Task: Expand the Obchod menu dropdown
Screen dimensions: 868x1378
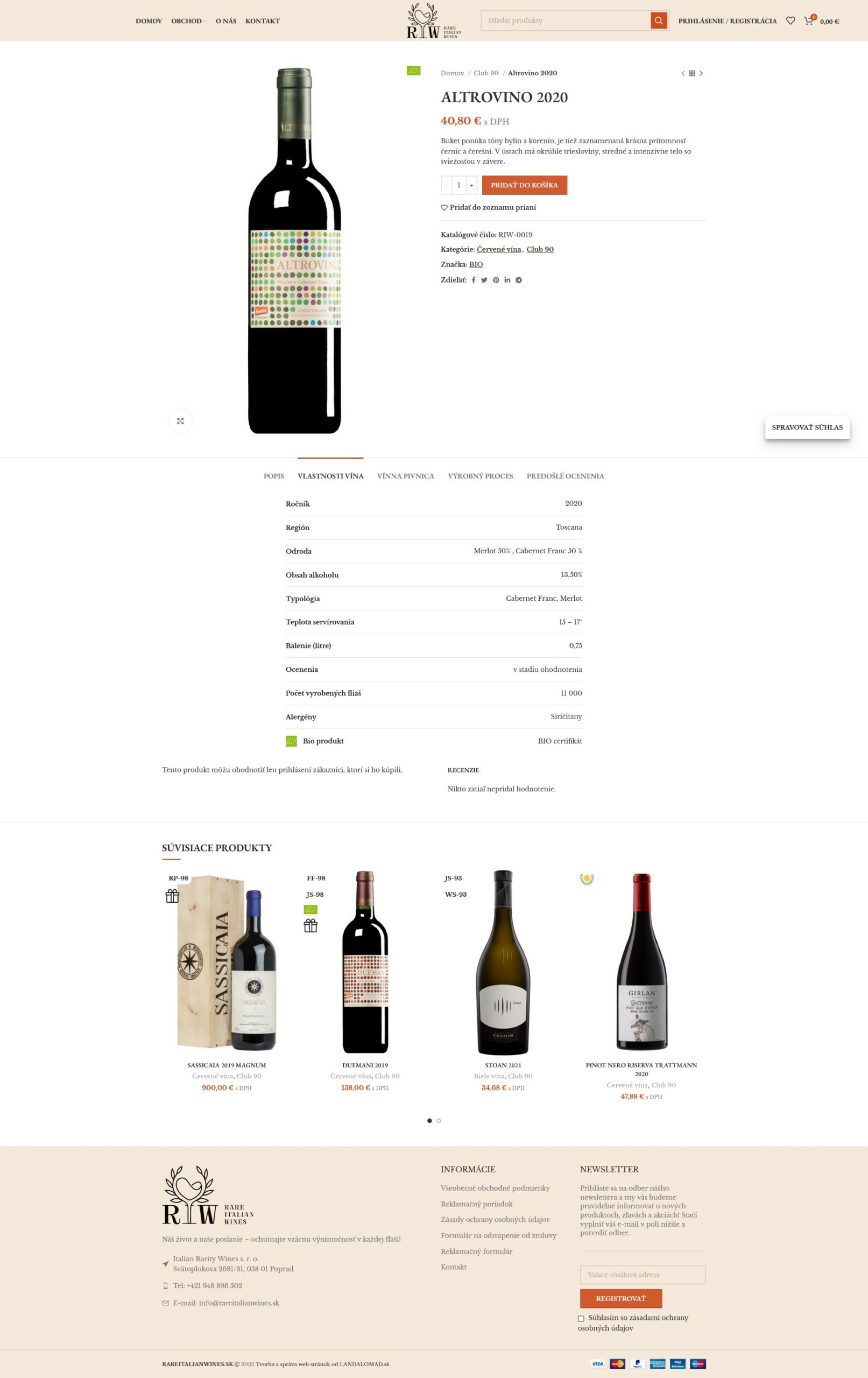Action: pyautogui.click(x=189, y=21)
